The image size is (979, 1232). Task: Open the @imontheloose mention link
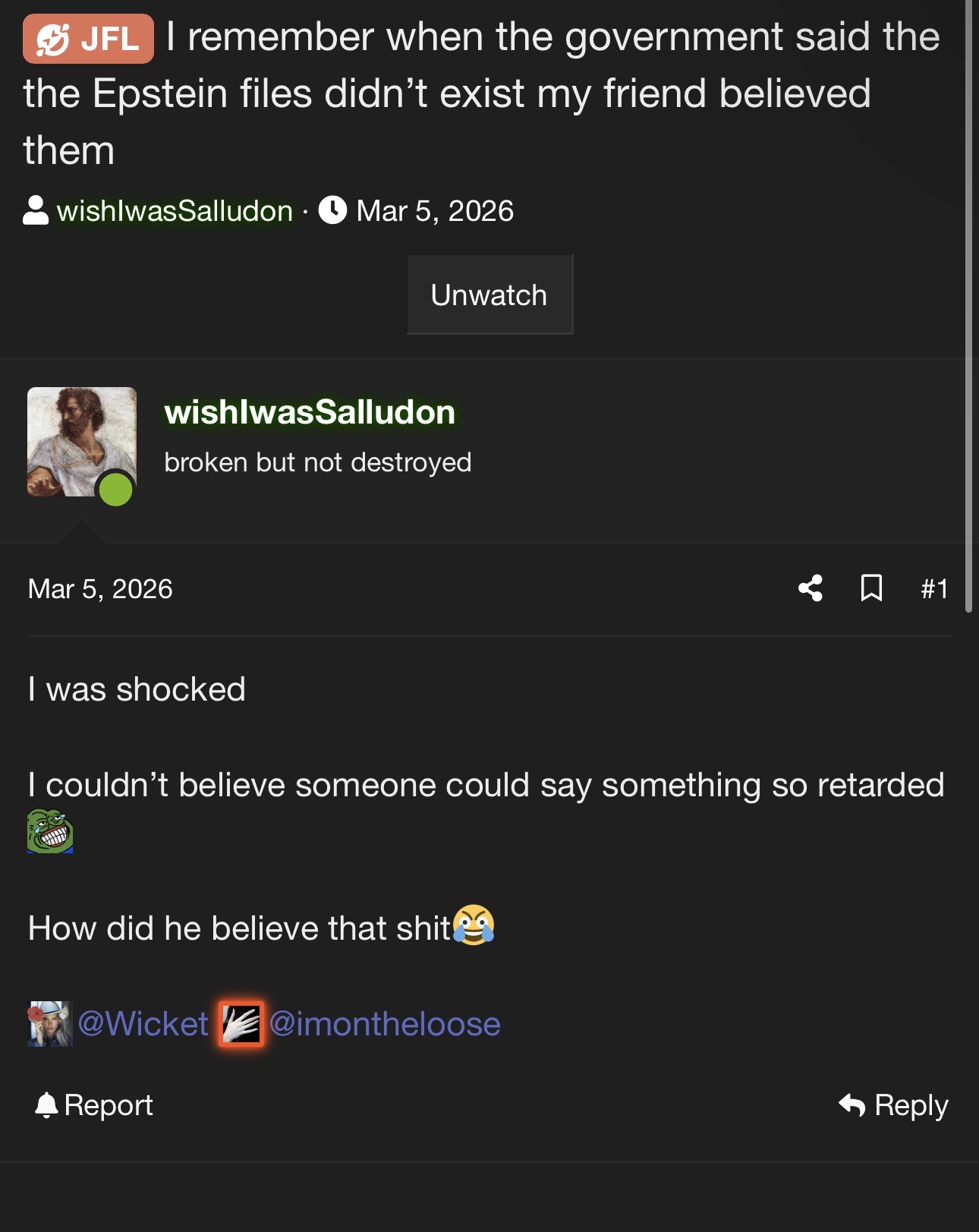tap(385, 1024)
